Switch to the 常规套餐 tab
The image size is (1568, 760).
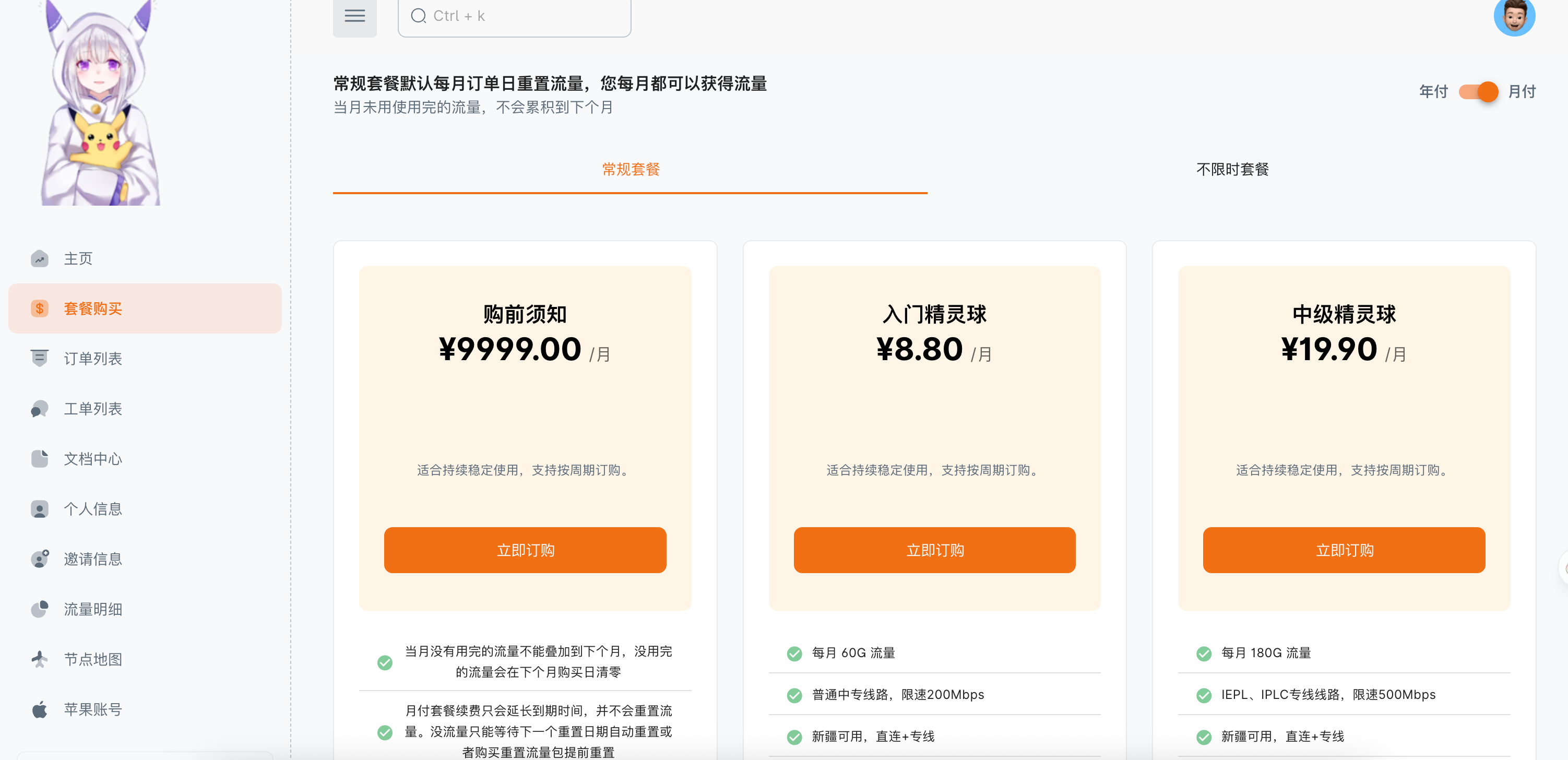click(630, 170)
